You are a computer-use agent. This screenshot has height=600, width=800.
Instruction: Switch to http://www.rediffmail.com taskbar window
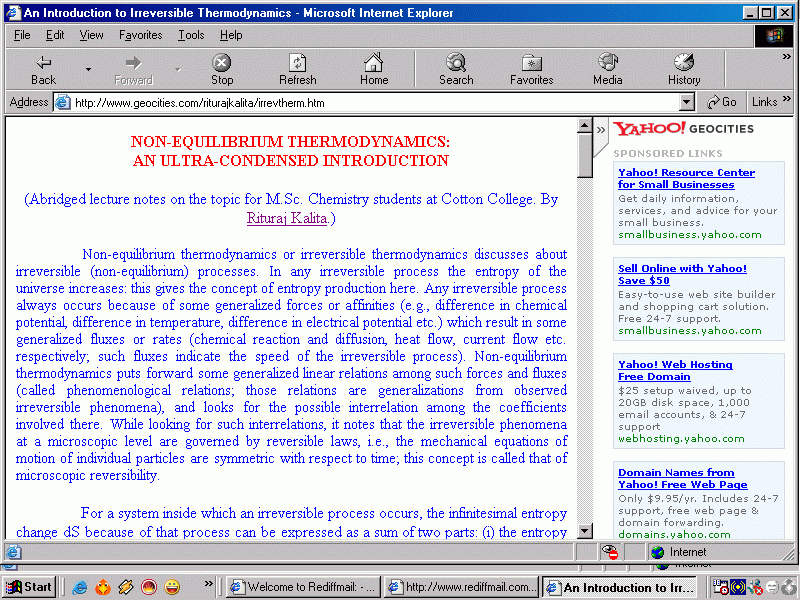461,587
